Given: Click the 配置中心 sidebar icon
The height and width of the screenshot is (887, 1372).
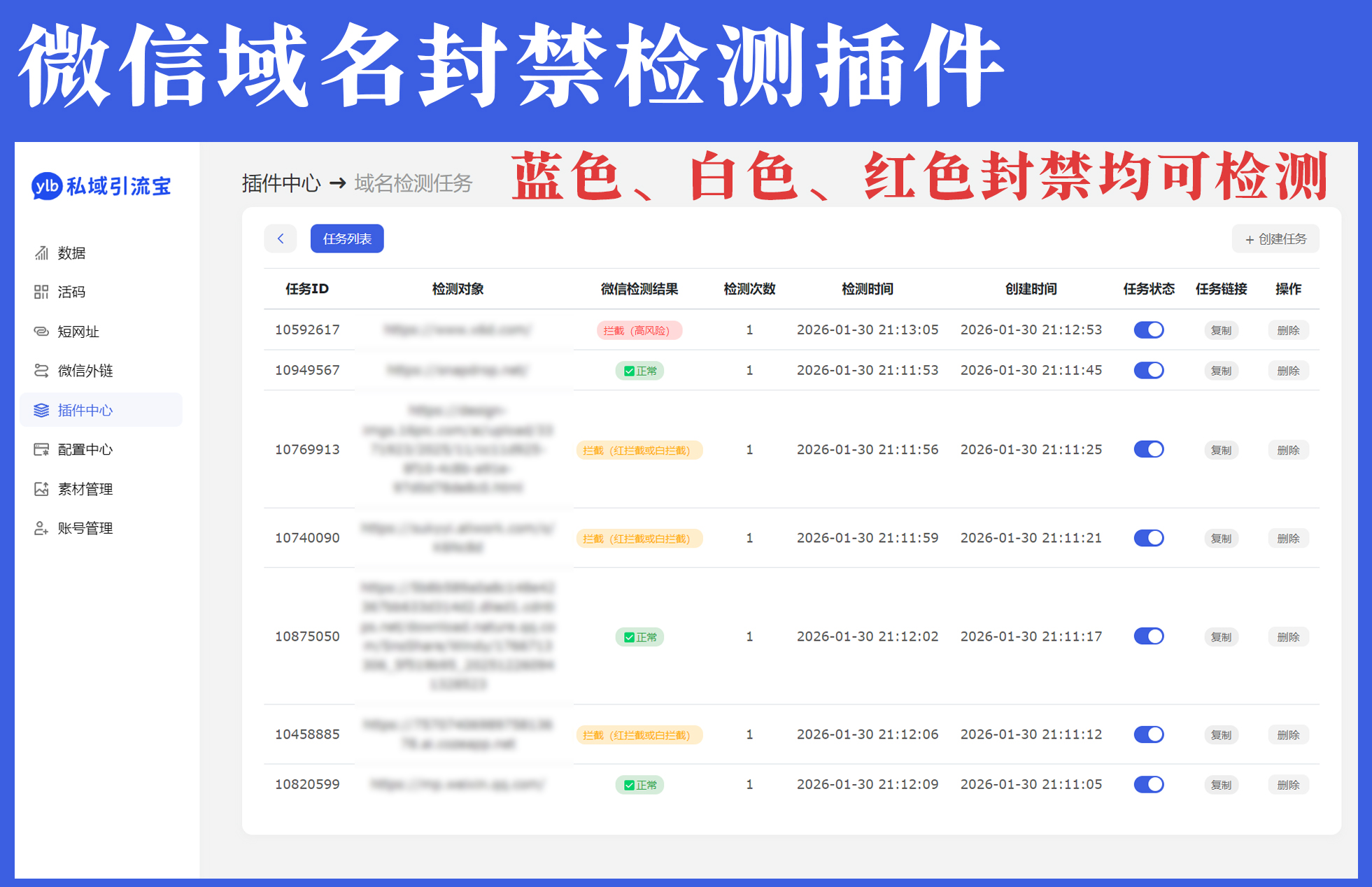Looking at the screenshot, I should (x=41, y=450).
